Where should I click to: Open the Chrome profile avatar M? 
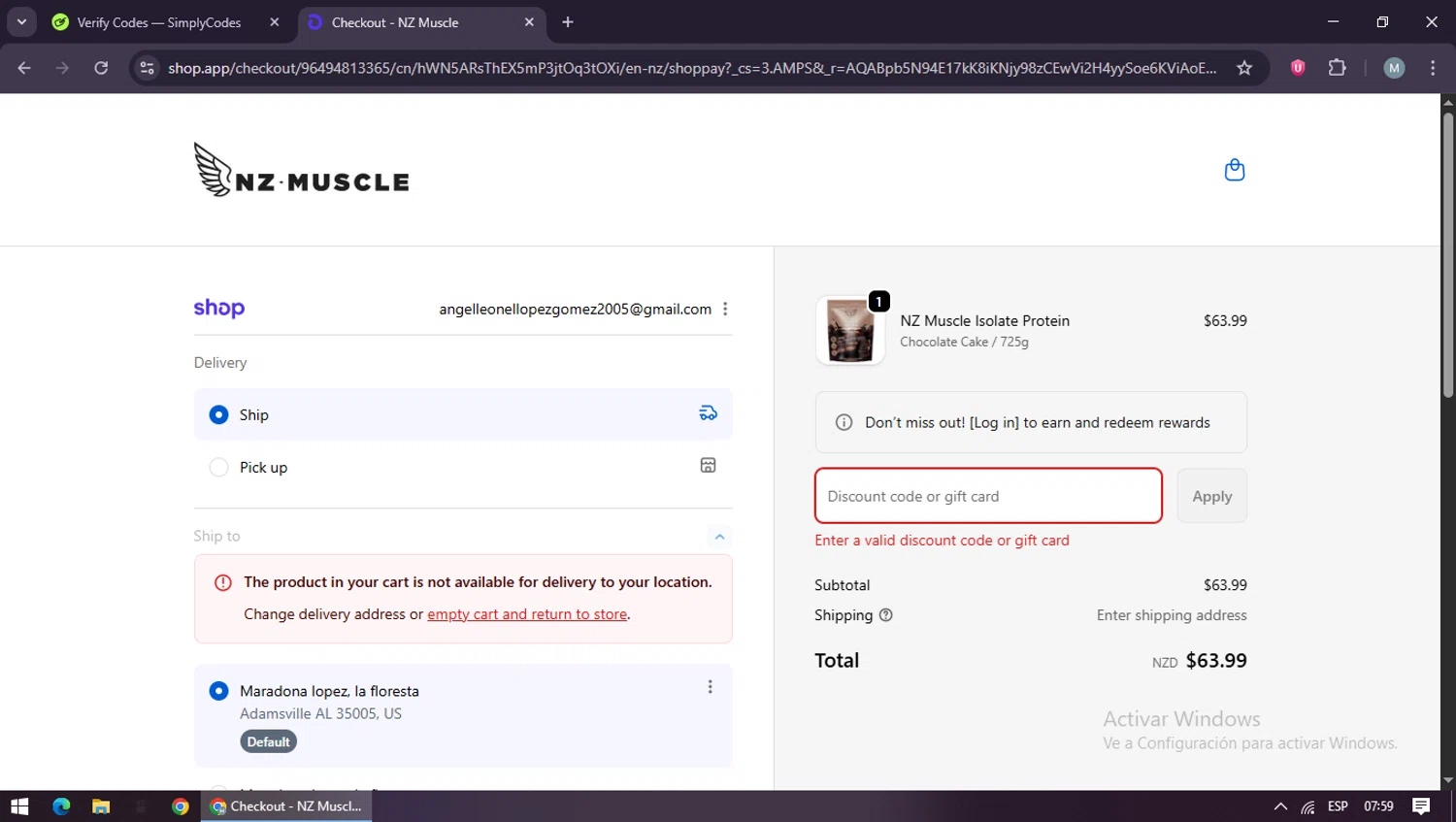pos(1394,68)
